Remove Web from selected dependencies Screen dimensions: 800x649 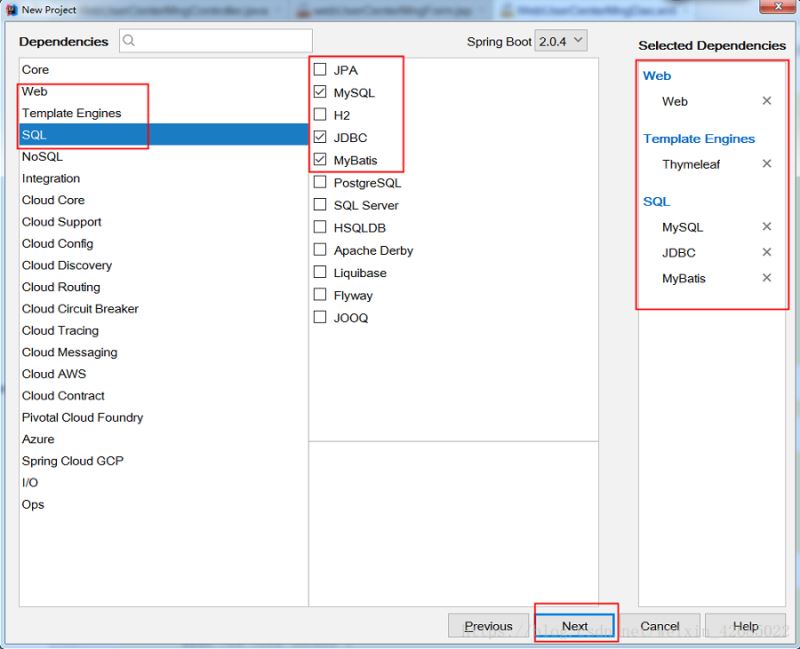coord(766,101)
